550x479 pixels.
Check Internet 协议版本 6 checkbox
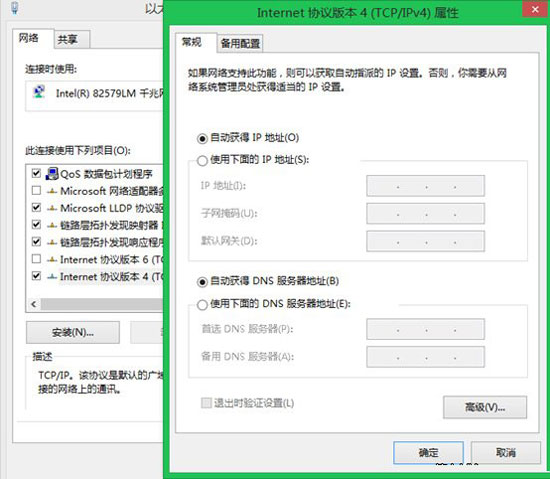click(36, 259)
